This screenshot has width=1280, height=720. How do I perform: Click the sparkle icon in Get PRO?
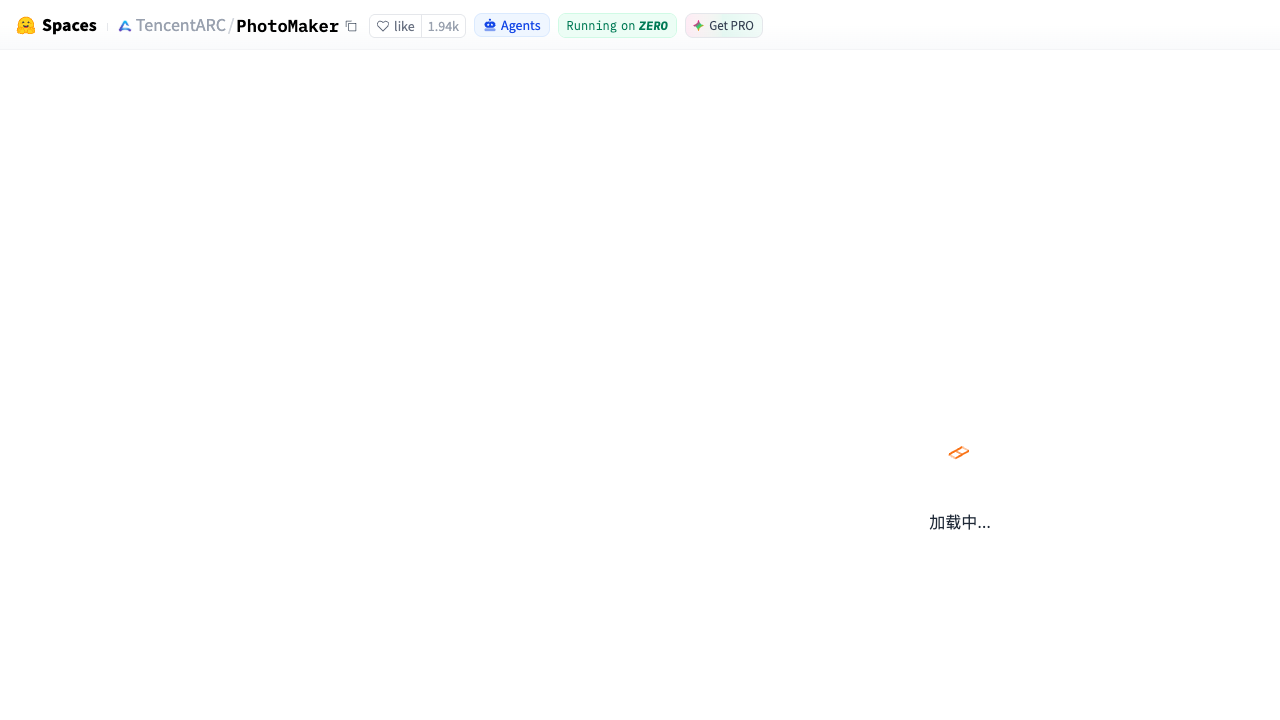tap(698, 25)
